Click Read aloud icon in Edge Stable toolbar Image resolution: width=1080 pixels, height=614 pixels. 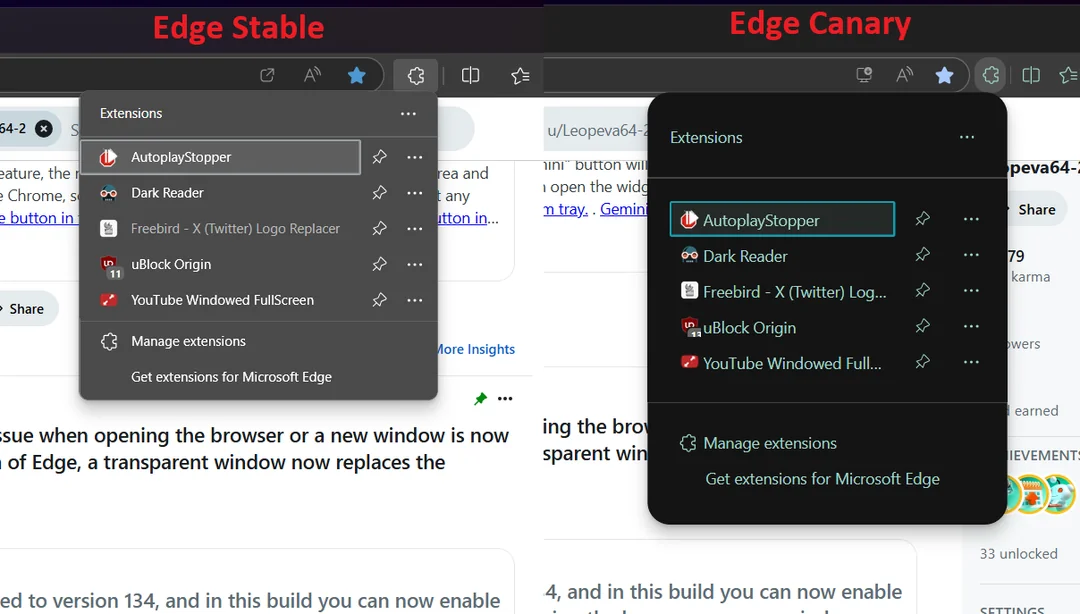pos(313,75)
